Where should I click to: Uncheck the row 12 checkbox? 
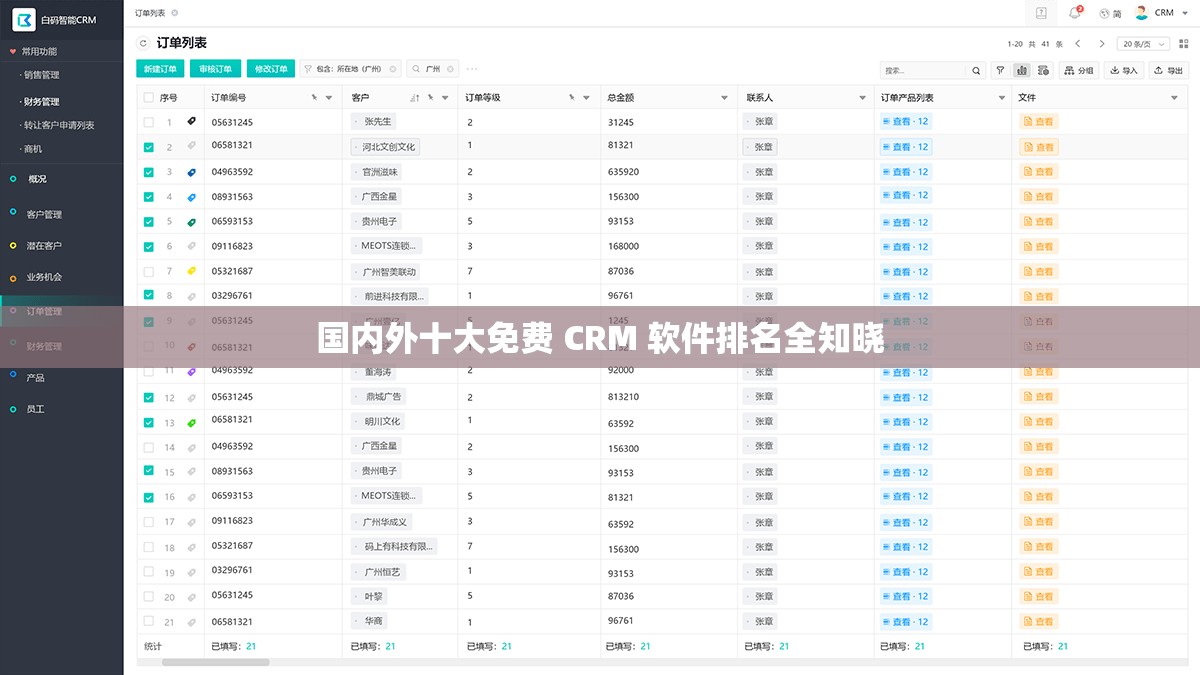[x=149, y=397]
